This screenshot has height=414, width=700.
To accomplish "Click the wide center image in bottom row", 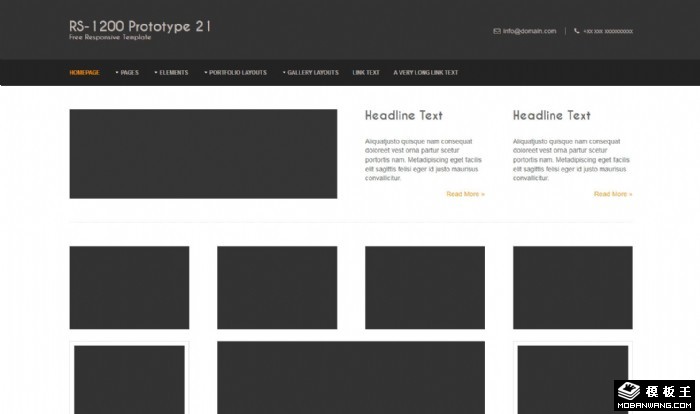I will (x=351, y=377).
